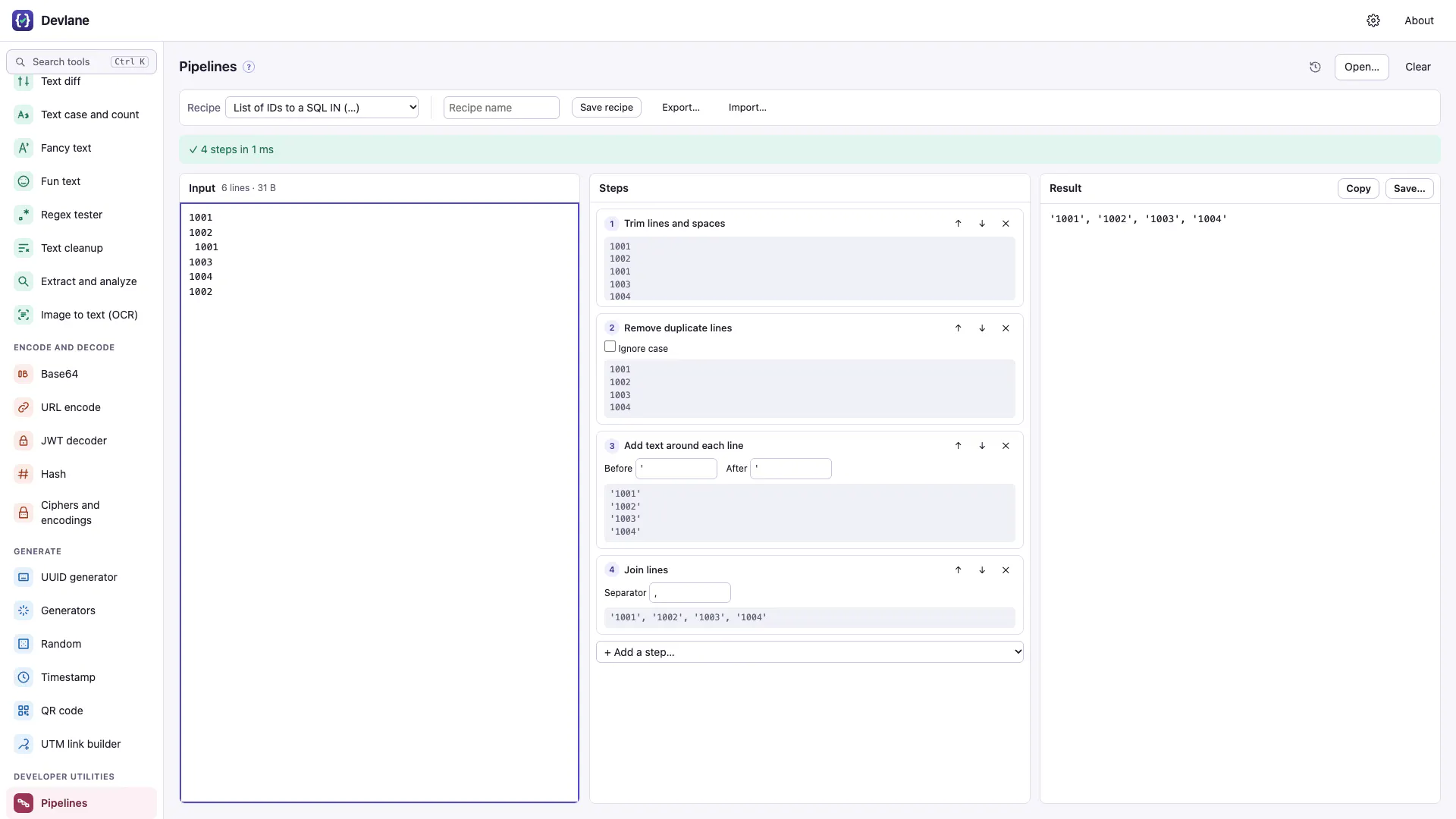Open the Regex tester tool
Viewport: 1456px width, 819px height.
tap(81, 215)
